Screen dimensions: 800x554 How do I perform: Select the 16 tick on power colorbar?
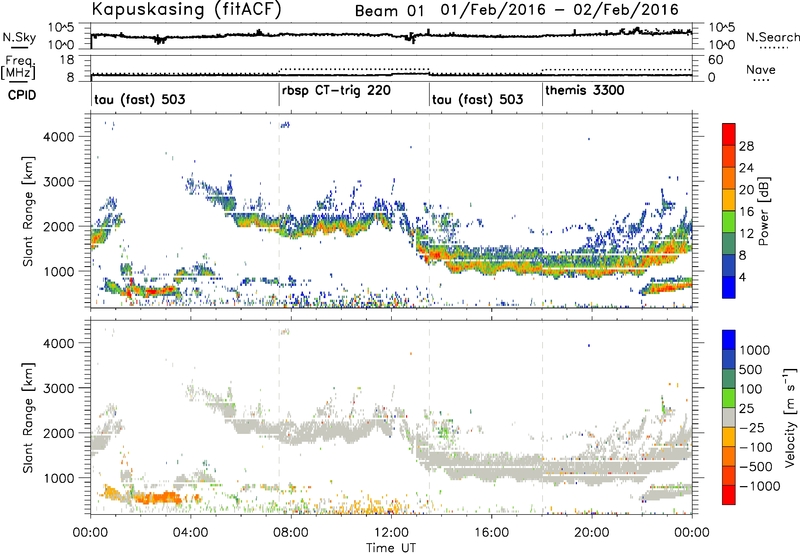tap(746, 212)
